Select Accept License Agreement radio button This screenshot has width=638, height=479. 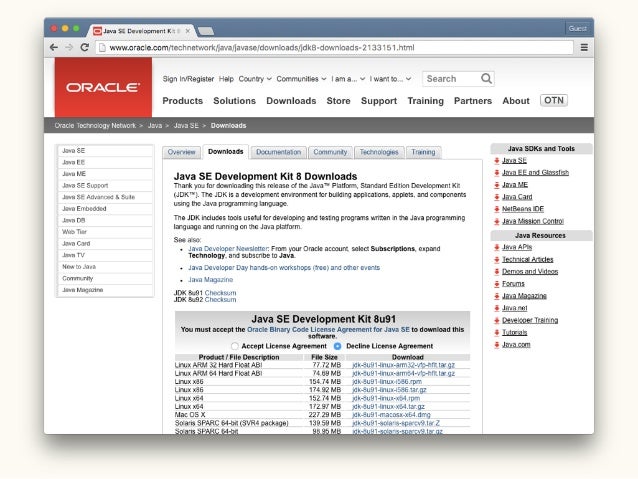pyautogui.click(x=234, y=346)
